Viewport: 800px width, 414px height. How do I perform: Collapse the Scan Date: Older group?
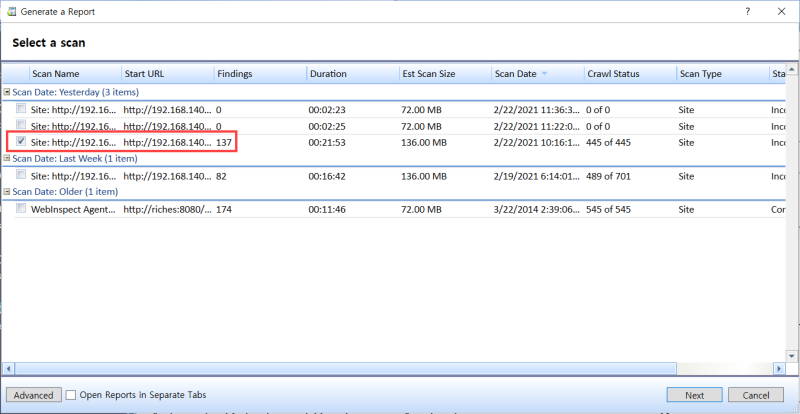coord(7,192)
